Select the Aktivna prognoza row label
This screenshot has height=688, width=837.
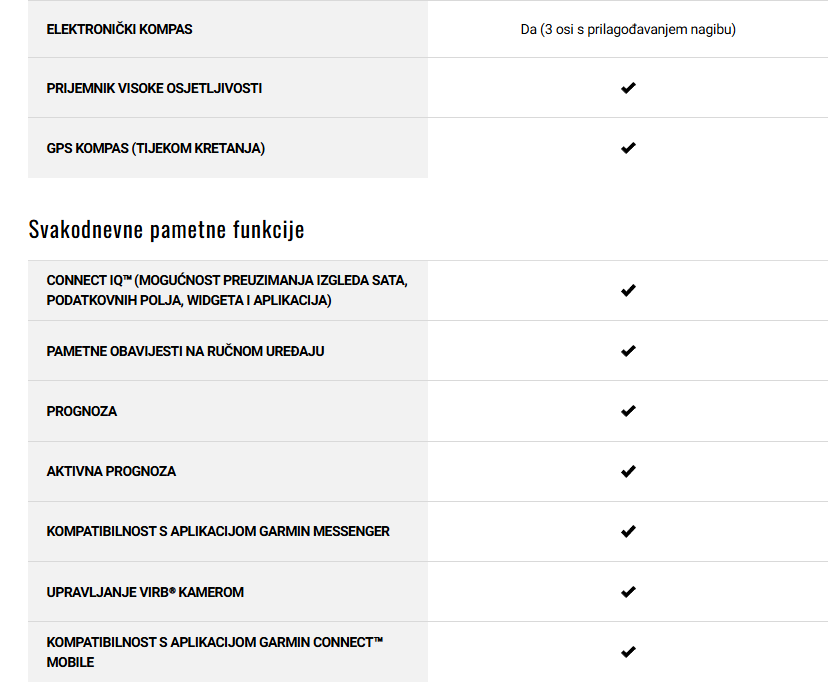click(x=111, y=471)
